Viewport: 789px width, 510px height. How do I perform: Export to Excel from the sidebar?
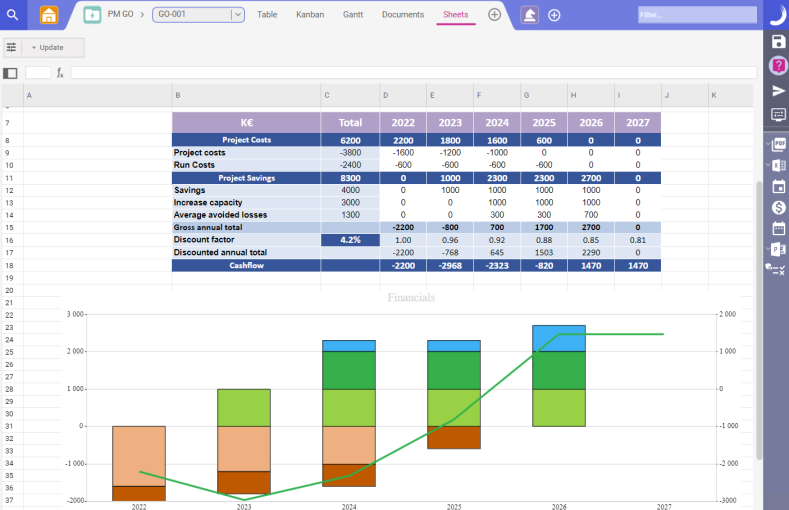(779, 164)
